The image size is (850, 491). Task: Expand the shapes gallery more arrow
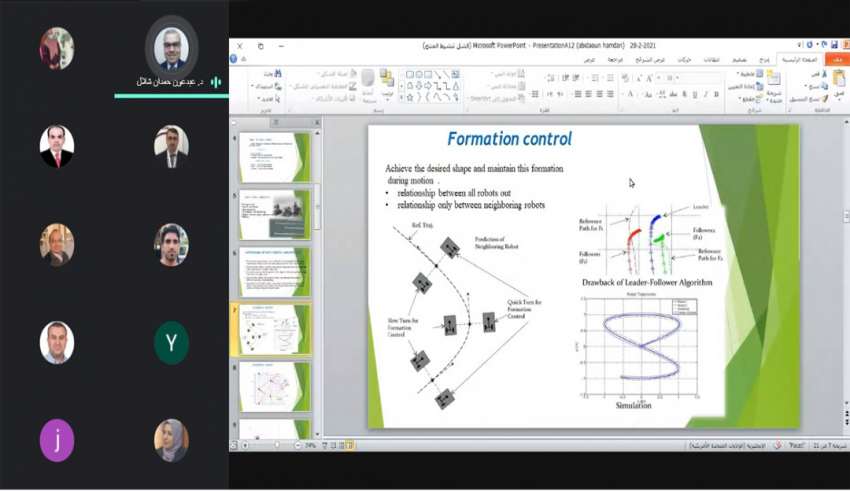click(x=402, y=98)
